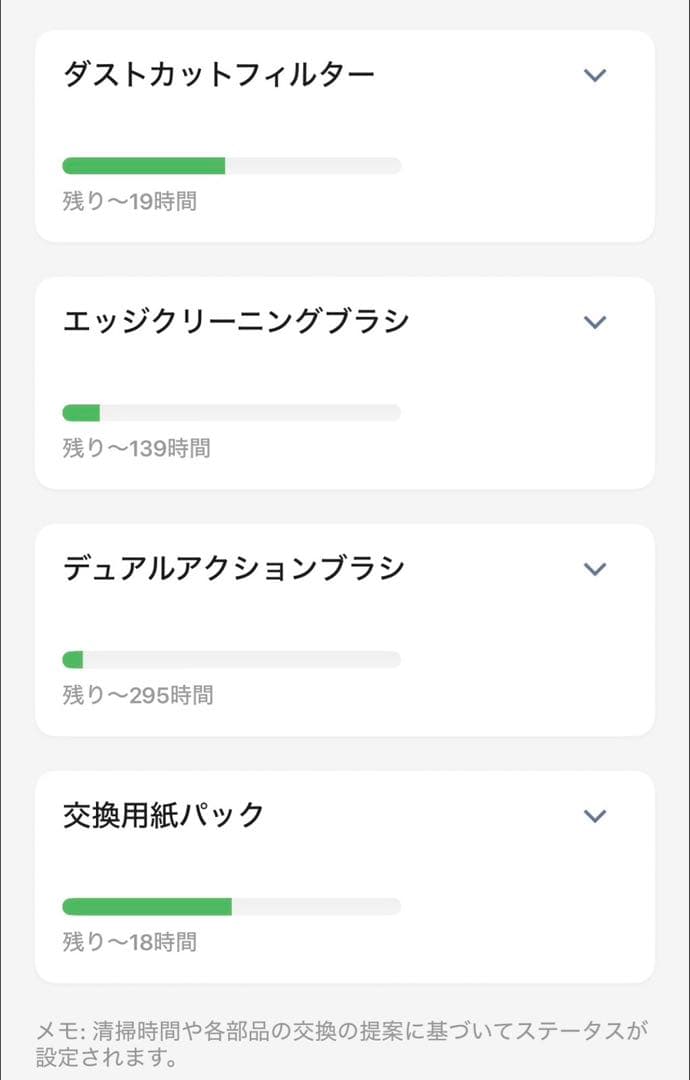Click the ダストカットフィルター chevron arrow

(x=596, y=75)
